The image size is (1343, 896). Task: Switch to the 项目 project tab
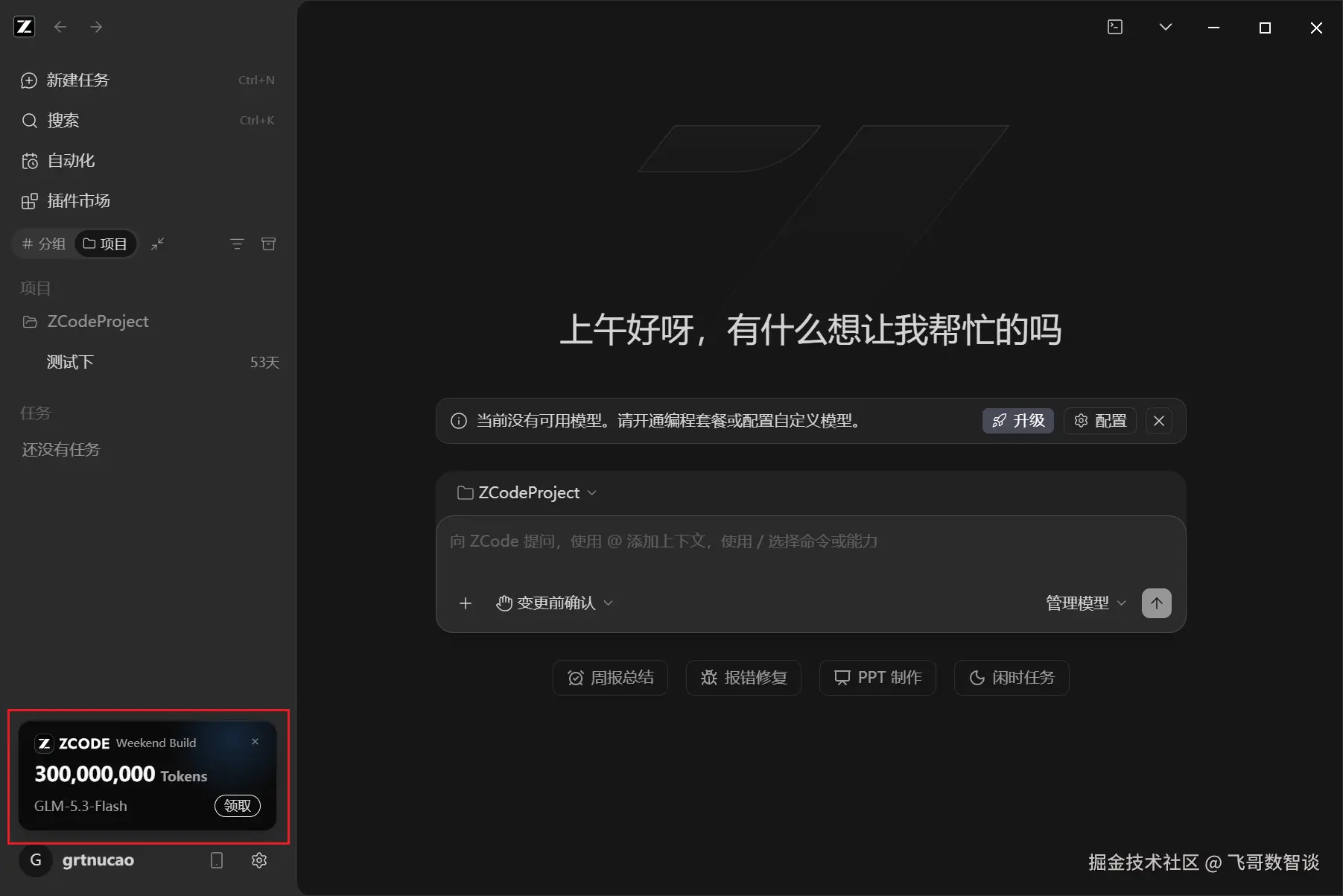(105, 244)
